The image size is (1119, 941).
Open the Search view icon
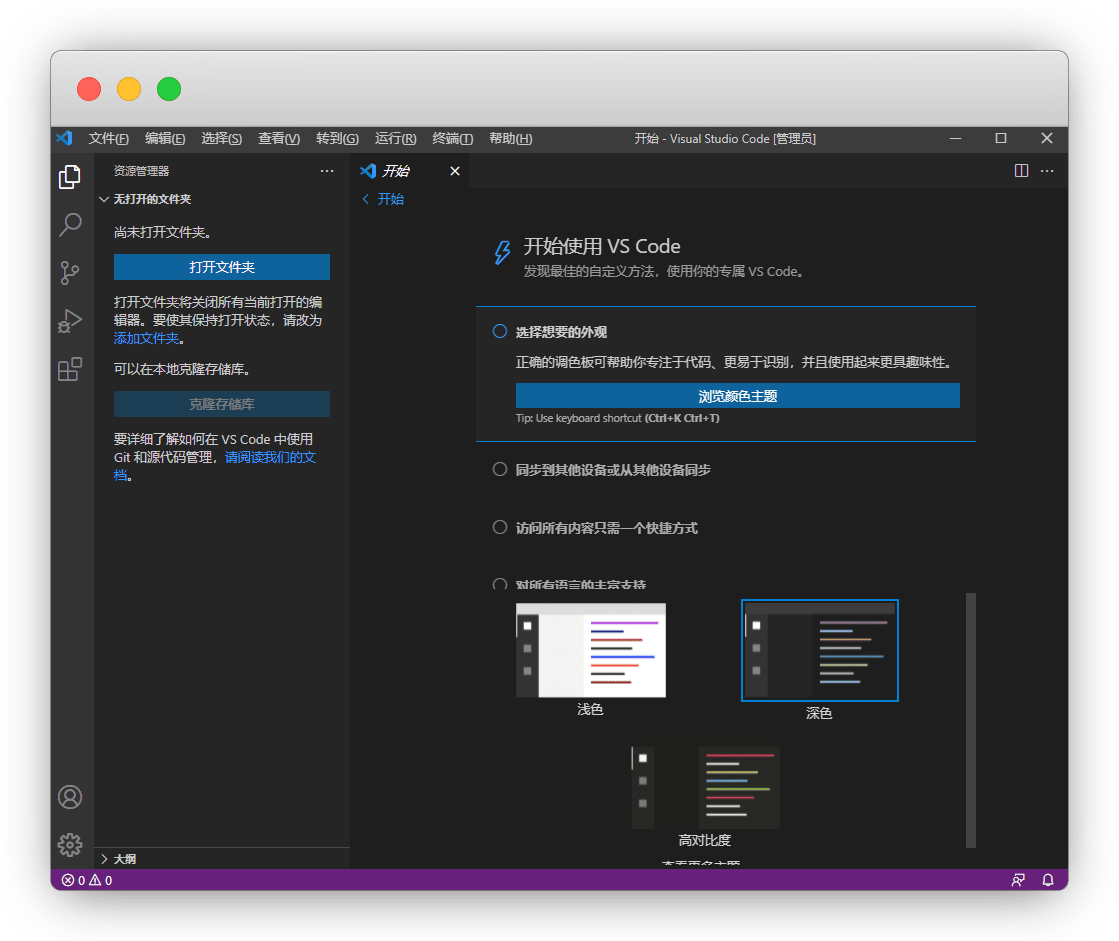click(70, 225)
